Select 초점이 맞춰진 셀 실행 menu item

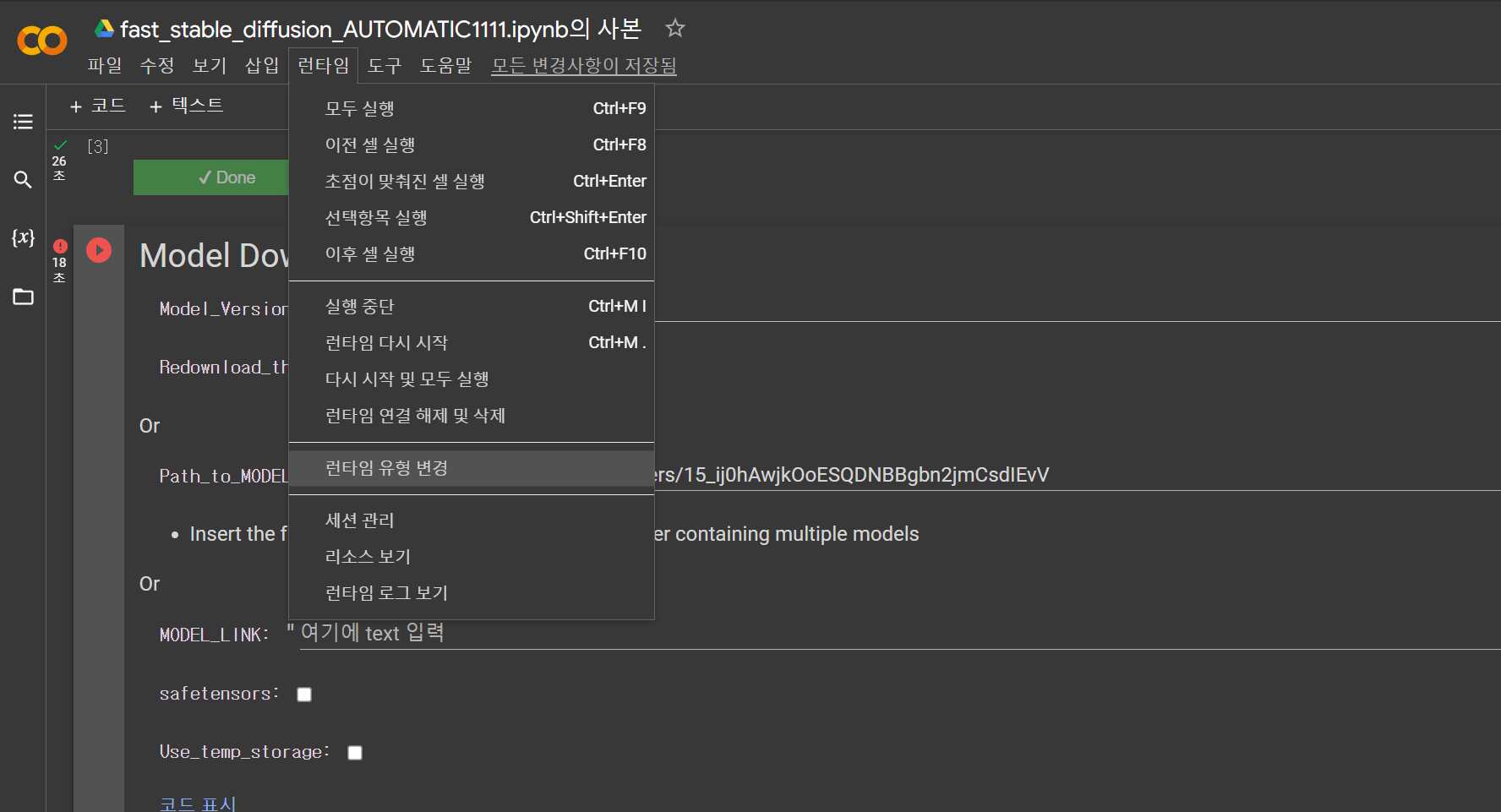pyautogui.click(x=472, y=181)
